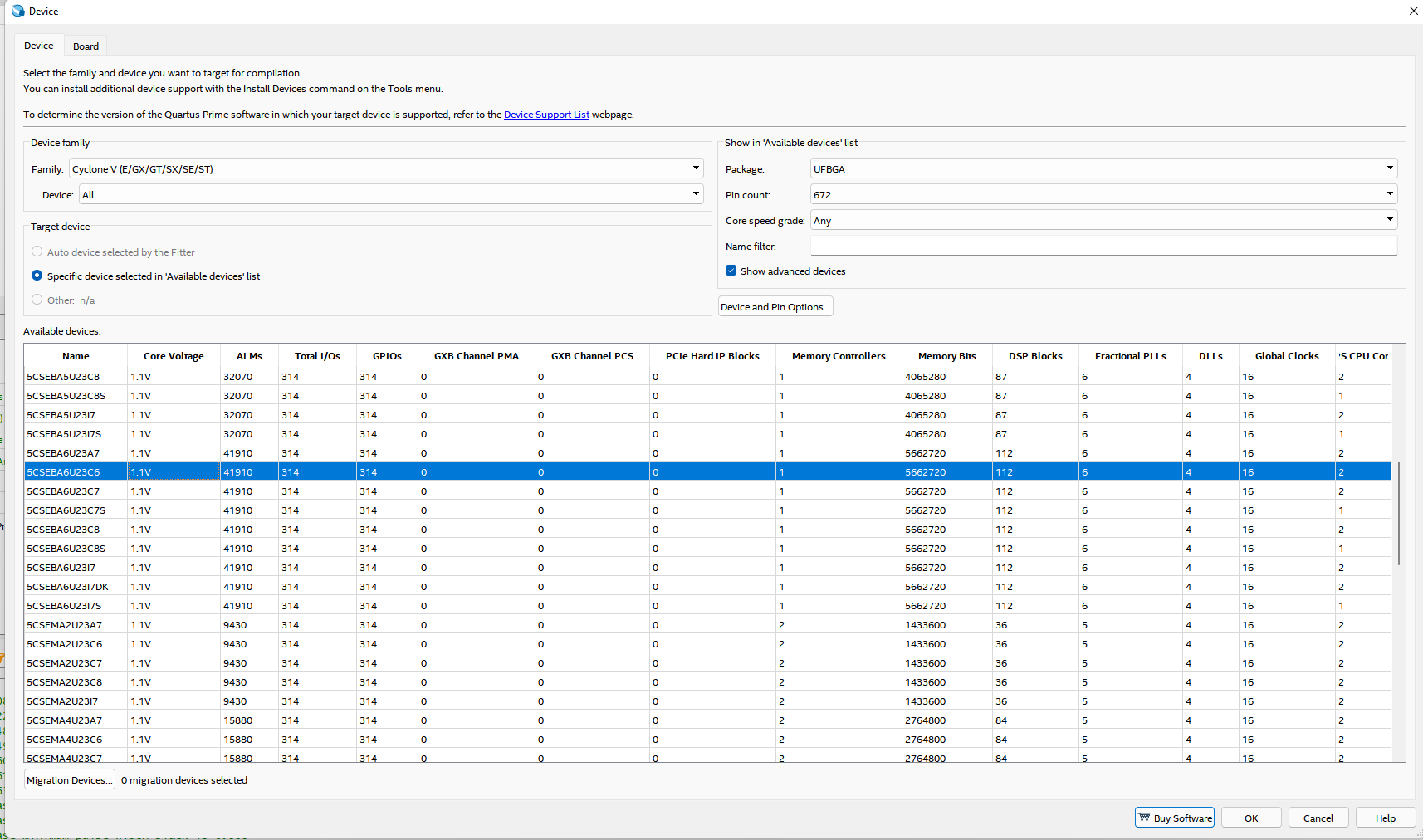
Task: Sort by GPIOs column header
Action: tap(387, 355)
